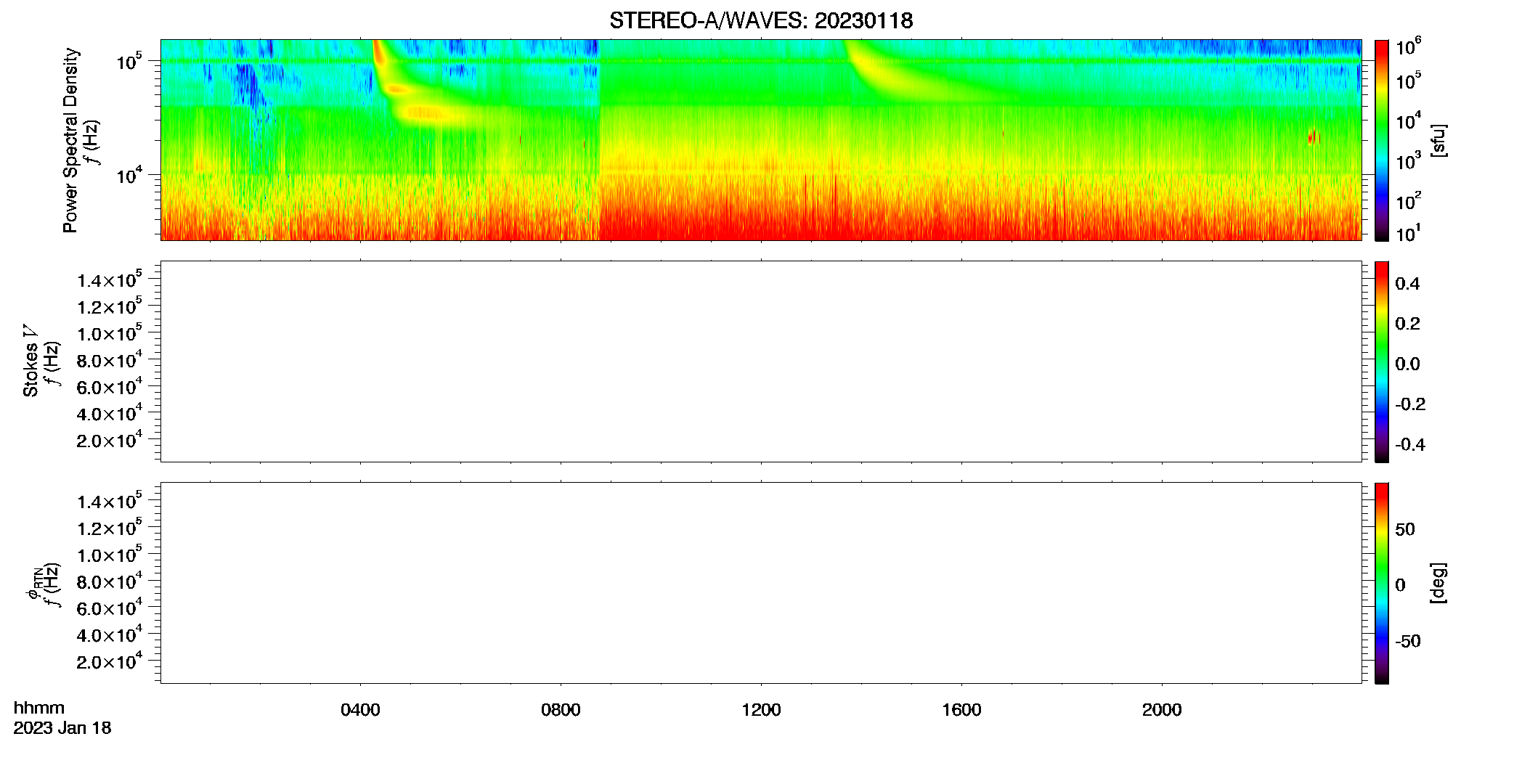1522x784 pixels.
Task: Click the 8.0×10^4 tick in the Stokes V panel
Action: coord(110,359)
